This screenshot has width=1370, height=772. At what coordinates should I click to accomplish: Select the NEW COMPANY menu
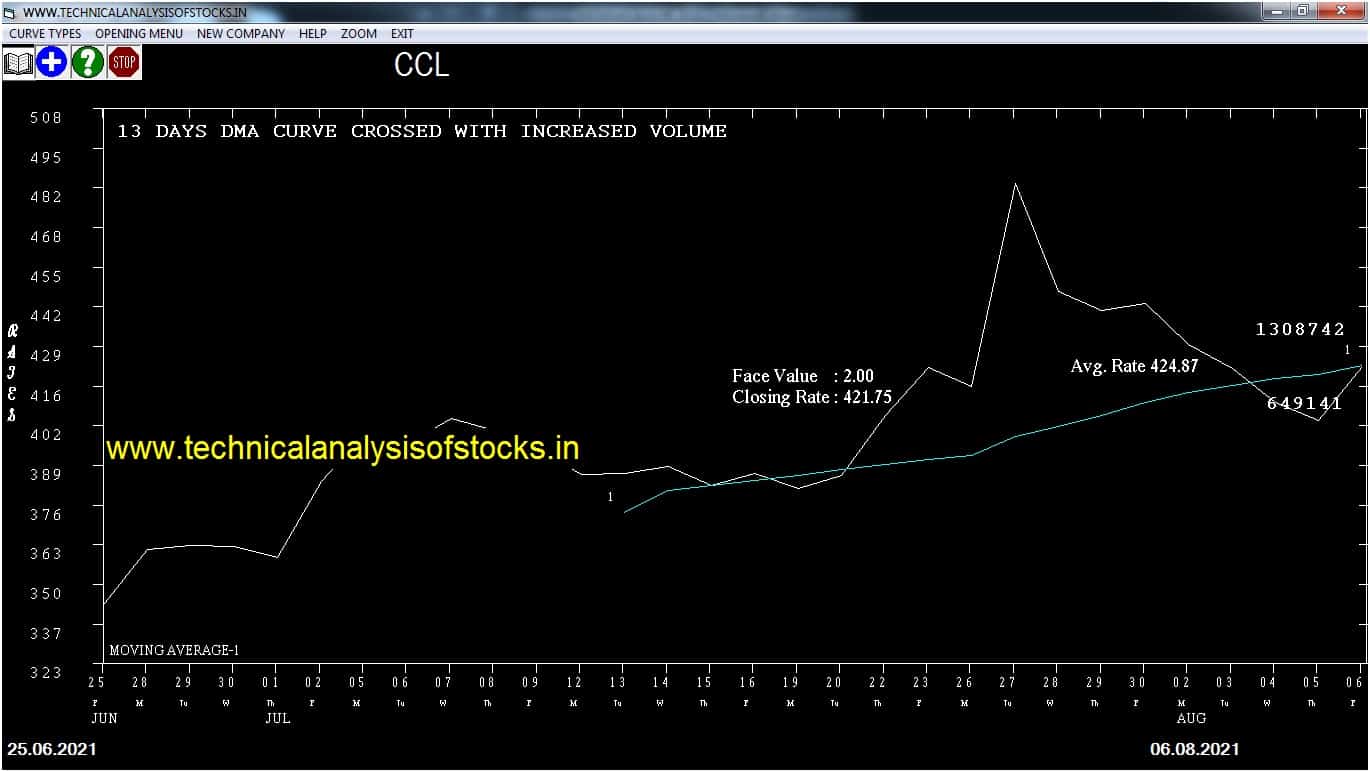[241, 34]
